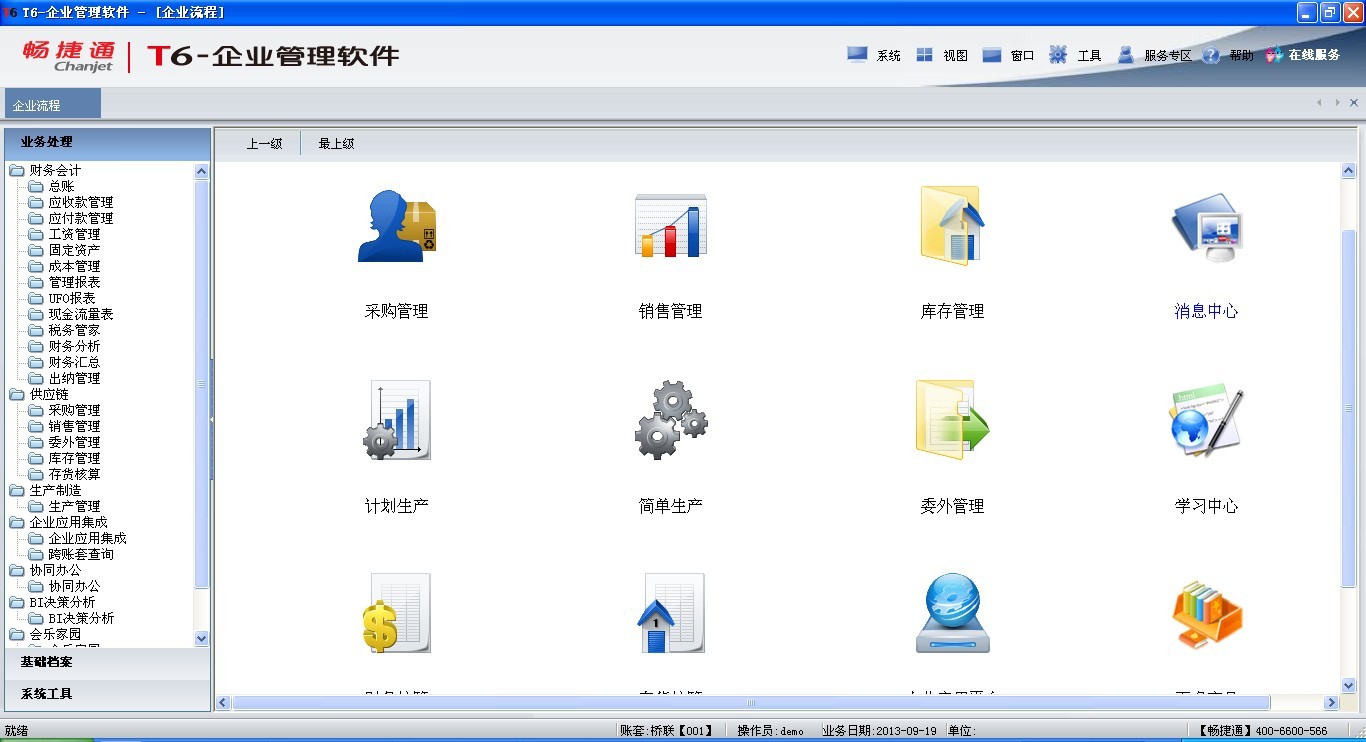This screenshot has height=742, width=1366.
Task: Click the 最上级 navigation button
Action: pyautogui.click(x=336, y=144)
